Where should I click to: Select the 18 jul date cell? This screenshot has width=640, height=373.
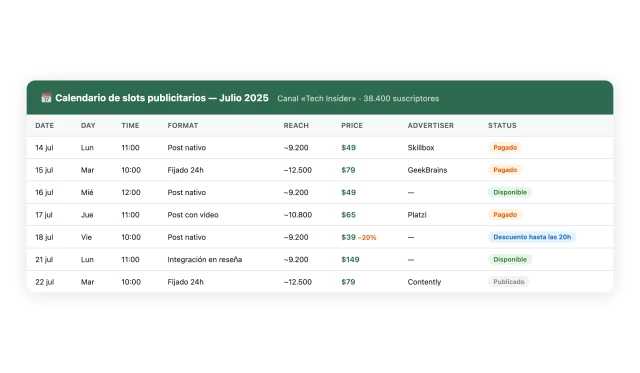(44, 238)
